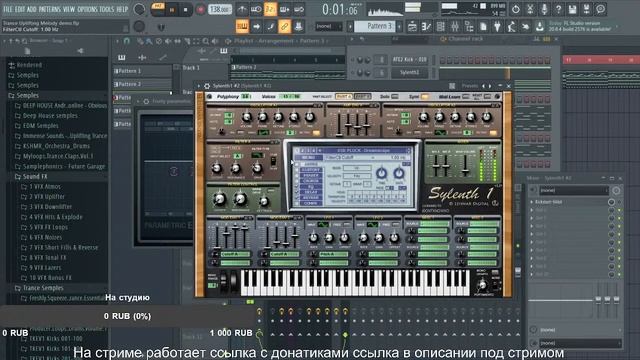
Task: Open the plug icon plugin picker
Action: pyautogui.click(x=497, y=27)
